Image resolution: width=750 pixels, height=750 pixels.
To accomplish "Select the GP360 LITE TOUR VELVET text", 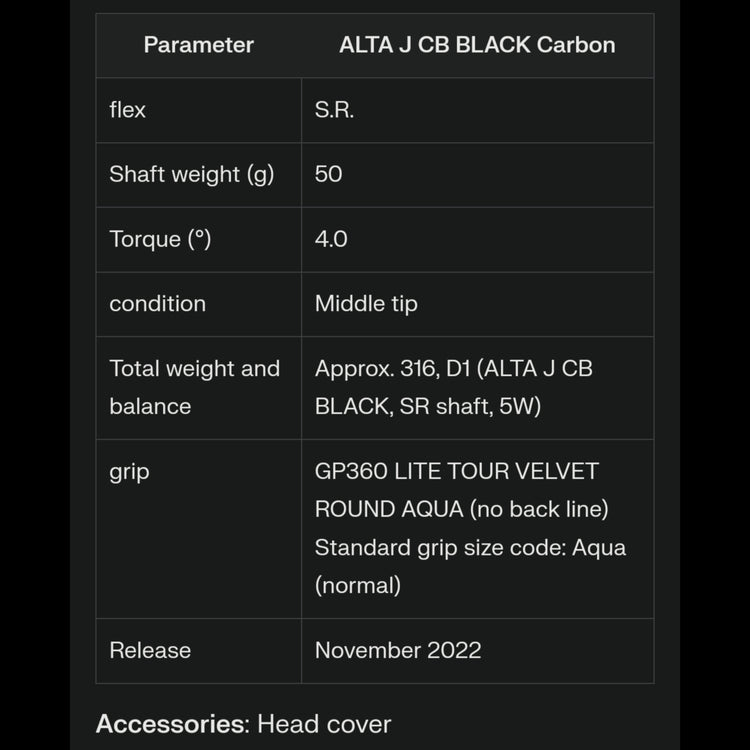I will 456,471.
